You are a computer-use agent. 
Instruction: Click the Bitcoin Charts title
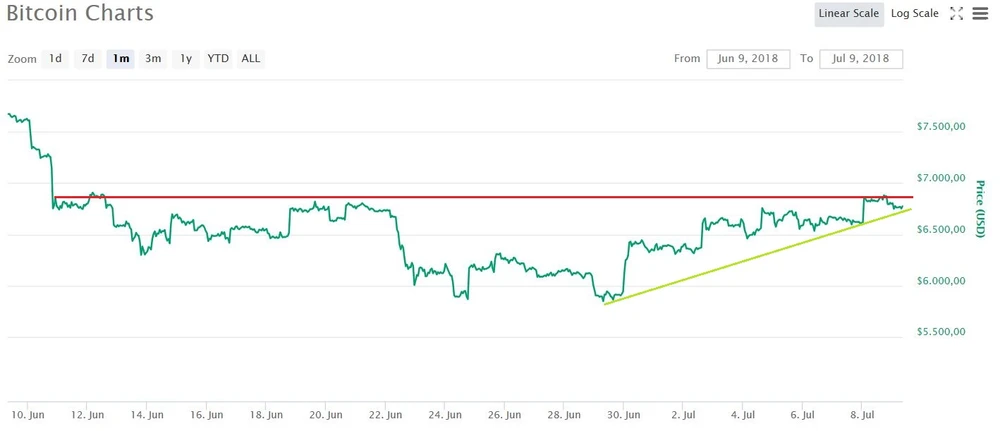[x=80, y=14]
